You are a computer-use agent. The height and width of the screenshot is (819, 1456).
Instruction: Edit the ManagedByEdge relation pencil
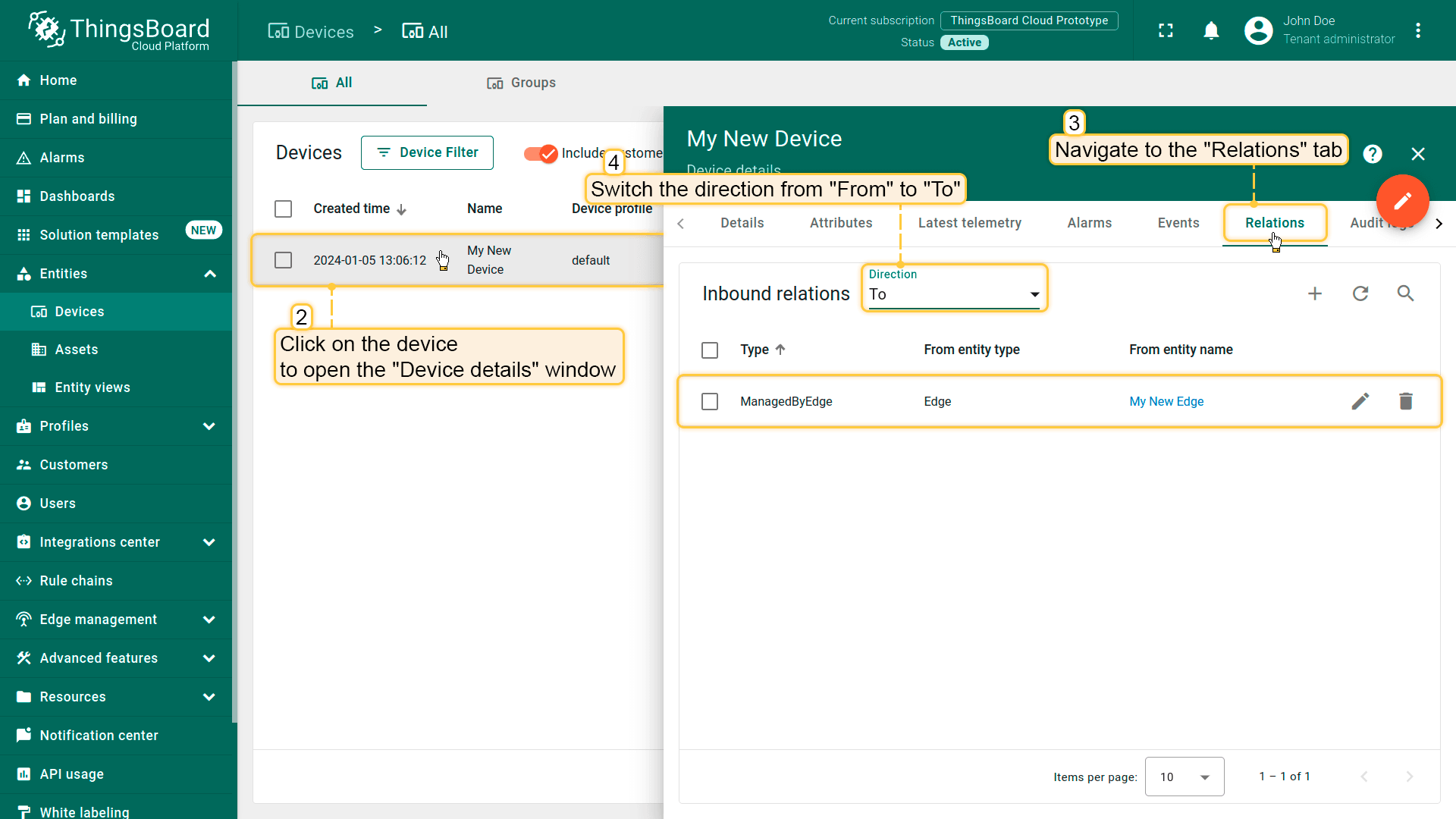tap(1360, 401)
